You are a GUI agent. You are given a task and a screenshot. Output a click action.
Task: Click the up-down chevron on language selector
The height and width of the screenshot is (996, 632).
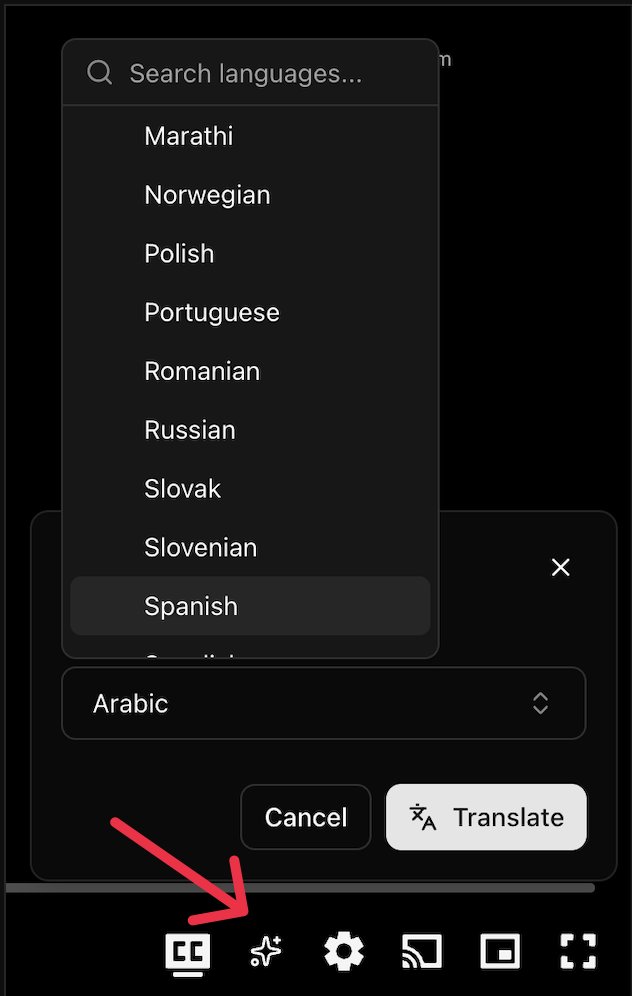point(540,703)
